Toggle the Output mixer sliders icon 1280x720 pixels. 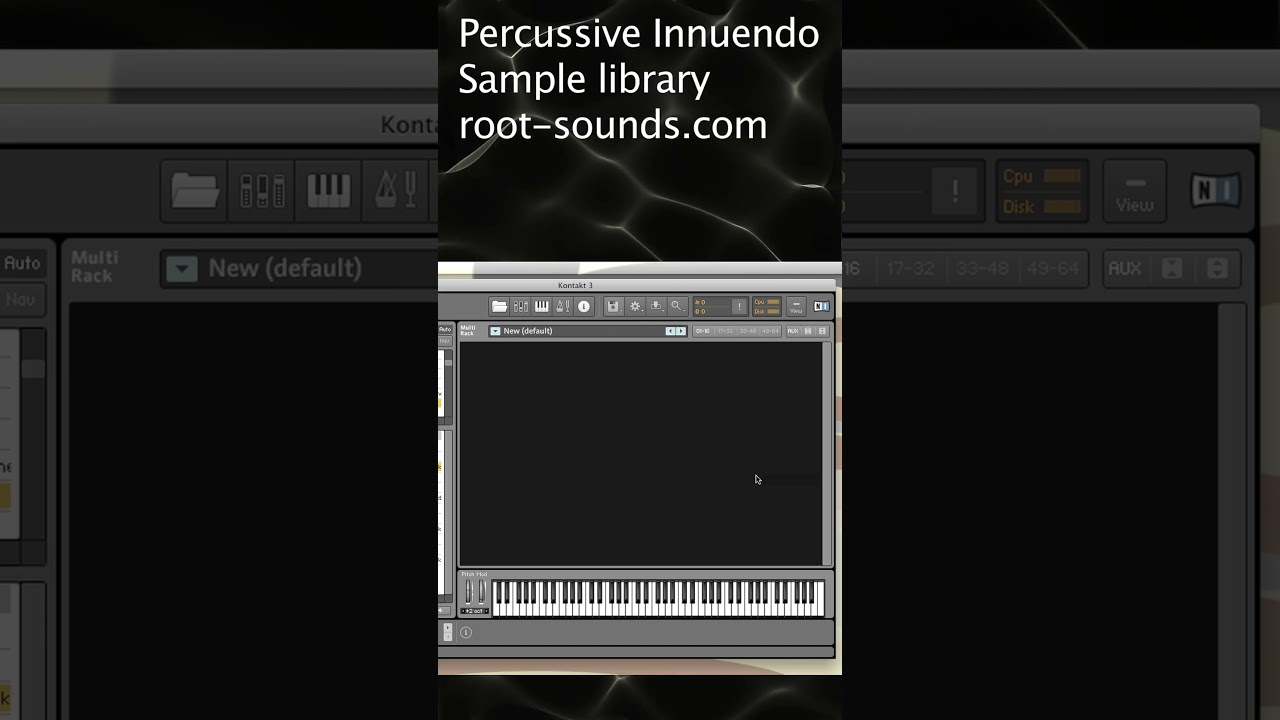pyautogui.click(x=521, y=306)
